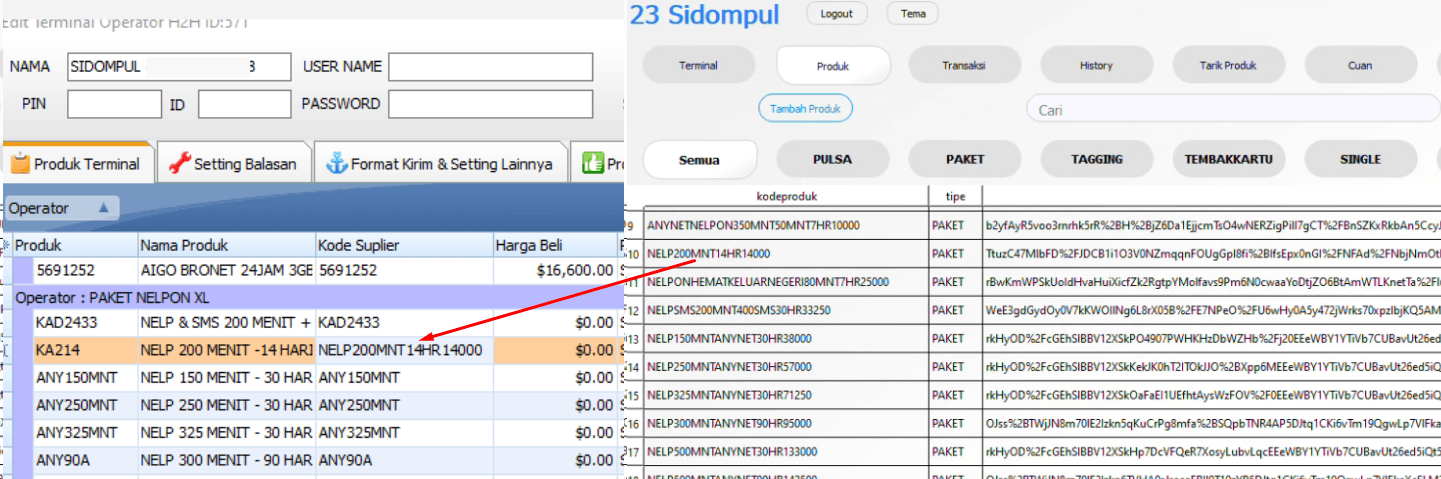Click the wrench icon on Setting Balasan tab

[179, 163]
